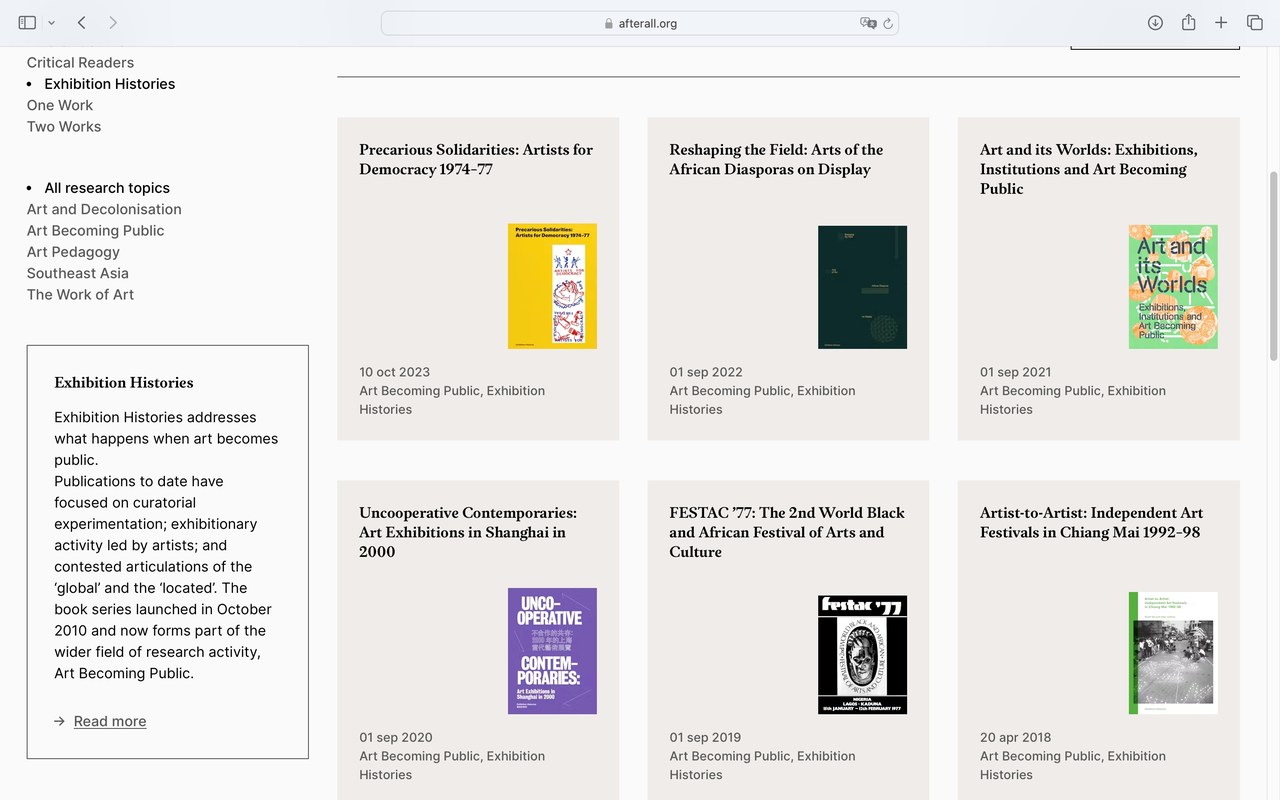Show the tab overview icon
The height and width of the screenshot is (800, 1280).
coord(1254,22)
